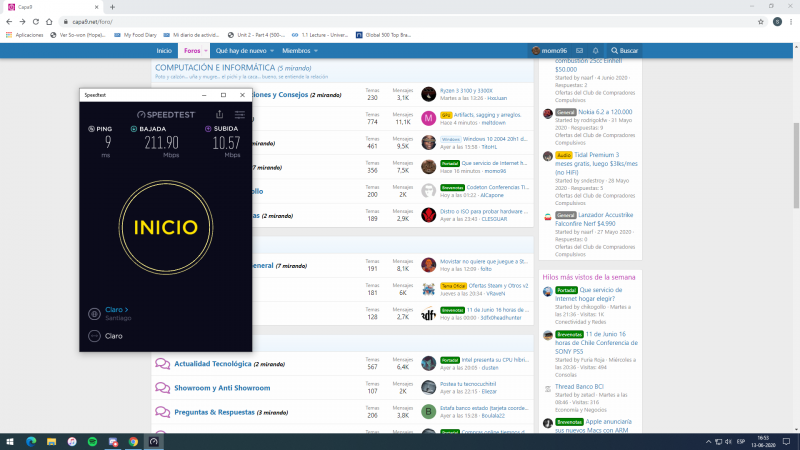Open the momo96 user account menu
The image size is (800, 450).
coord(548,50)
